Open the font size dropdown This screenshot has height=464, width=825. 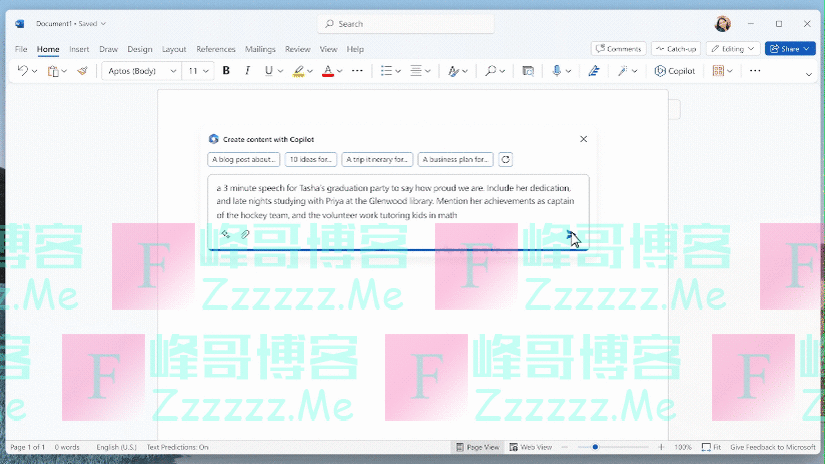pos(199,71)
